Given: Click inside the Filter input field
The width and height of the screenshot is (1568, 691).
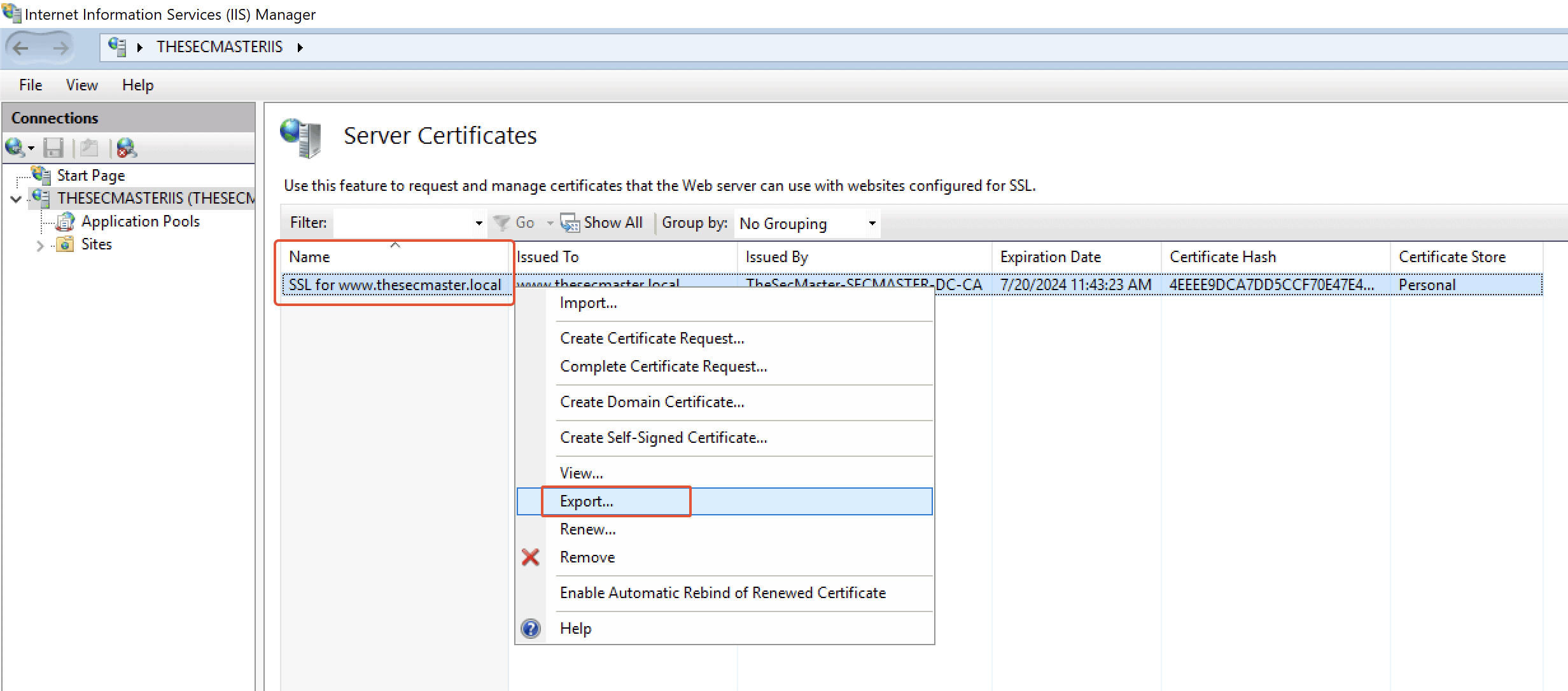Looking at the screenshot, I should [x=403, y=223].
